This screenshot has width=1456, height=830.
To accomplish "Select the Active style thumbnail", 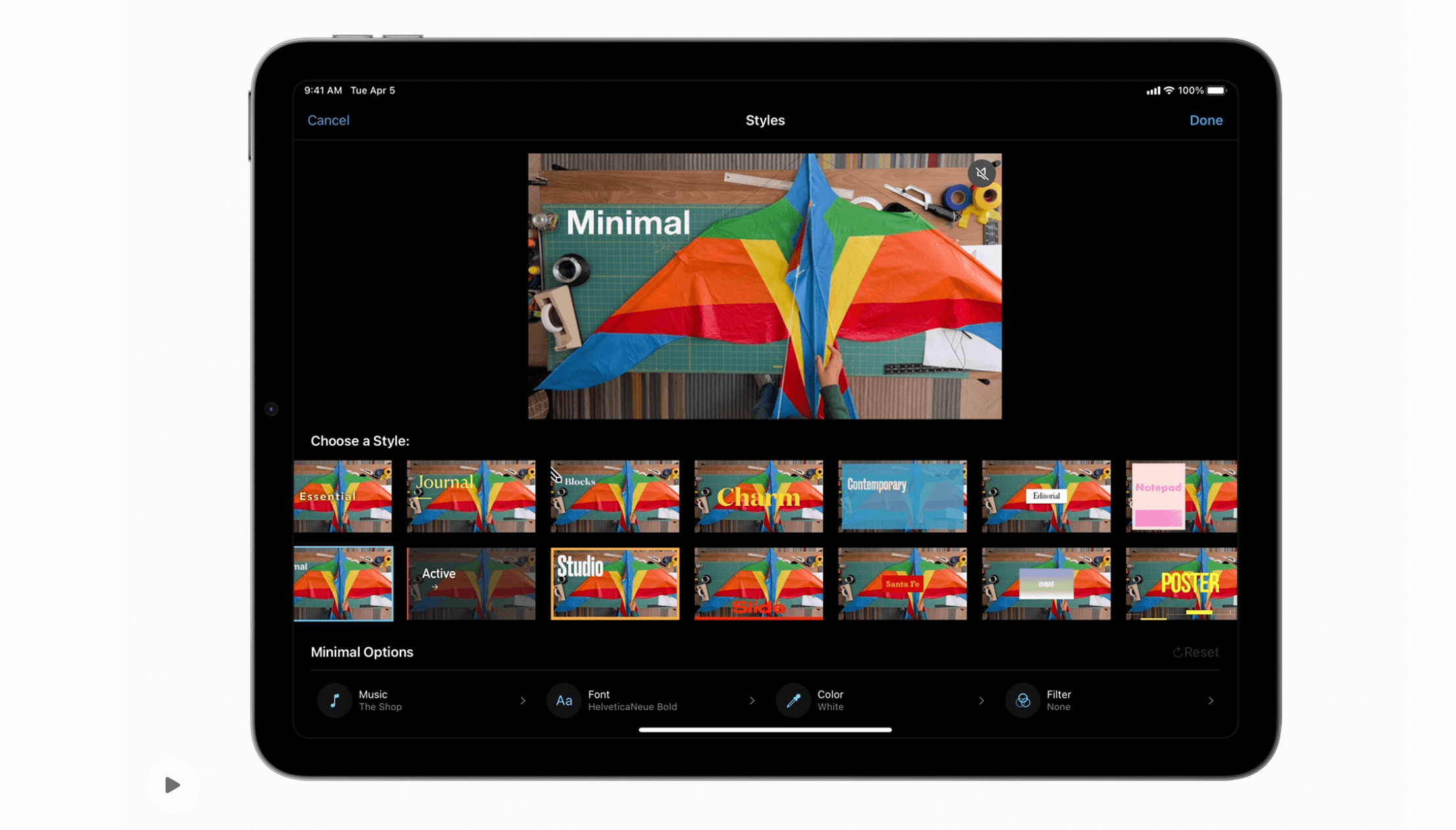I will tap(470, 583).
